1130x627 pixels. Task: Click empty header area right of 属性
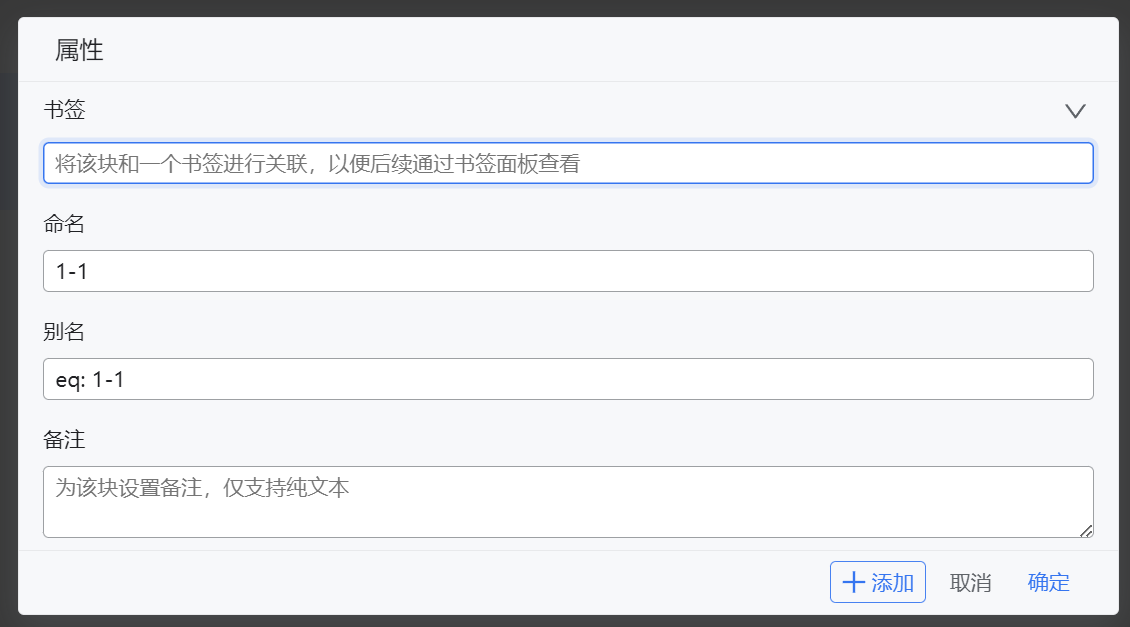pos(600,50)
